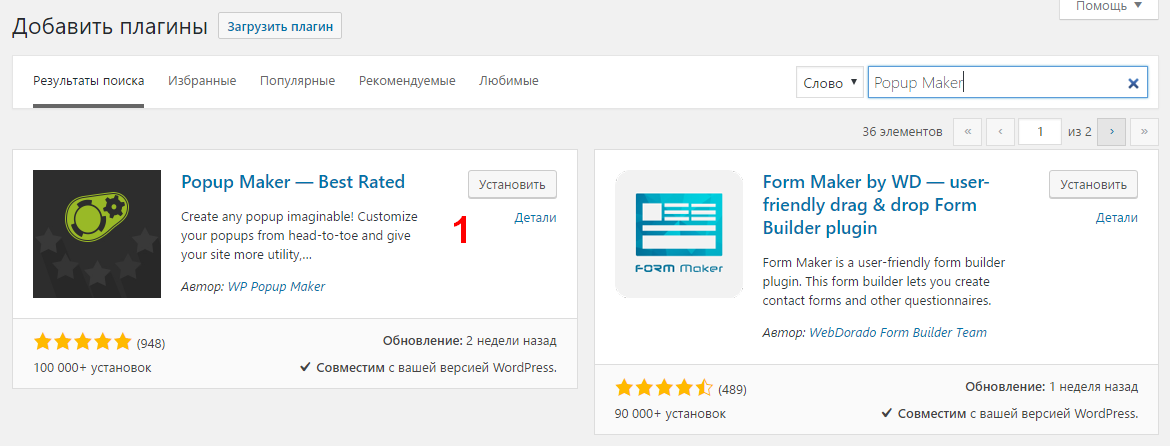Go to the next results page arrow
Screen dimensions: 1170x446
pyautogui.click(x=1112, y=132)
